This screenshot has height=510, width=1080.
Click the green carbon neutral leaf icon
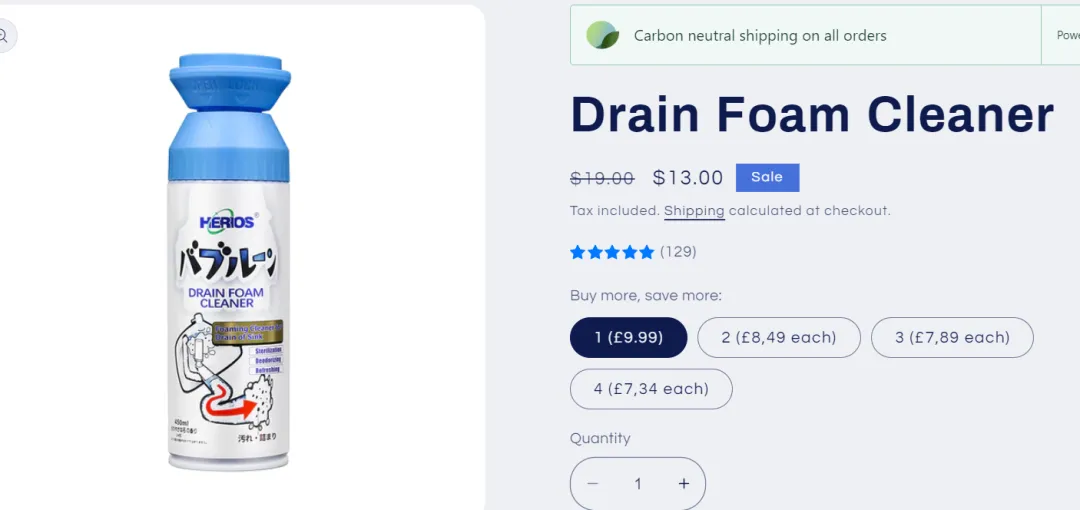602,35
